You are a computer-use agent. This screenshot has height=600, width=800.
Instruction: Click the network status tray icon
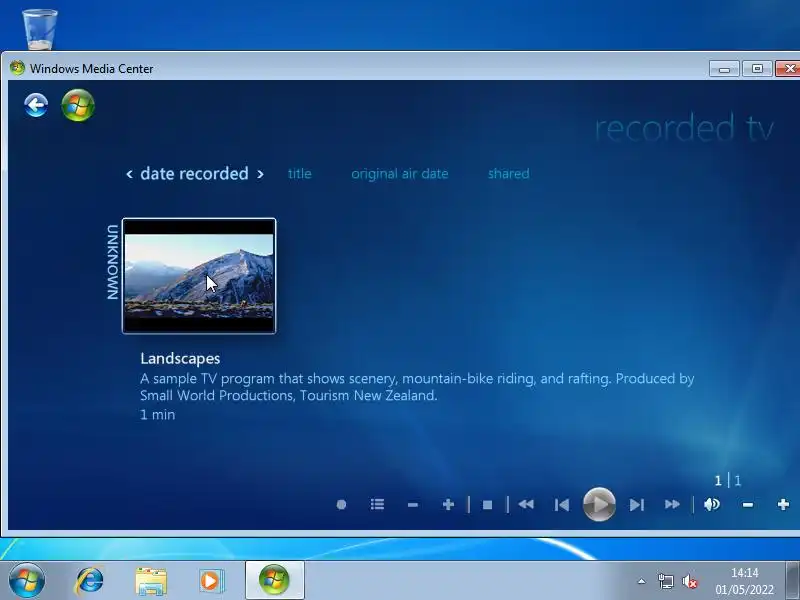pyautogui.click(x=665, y=581)
